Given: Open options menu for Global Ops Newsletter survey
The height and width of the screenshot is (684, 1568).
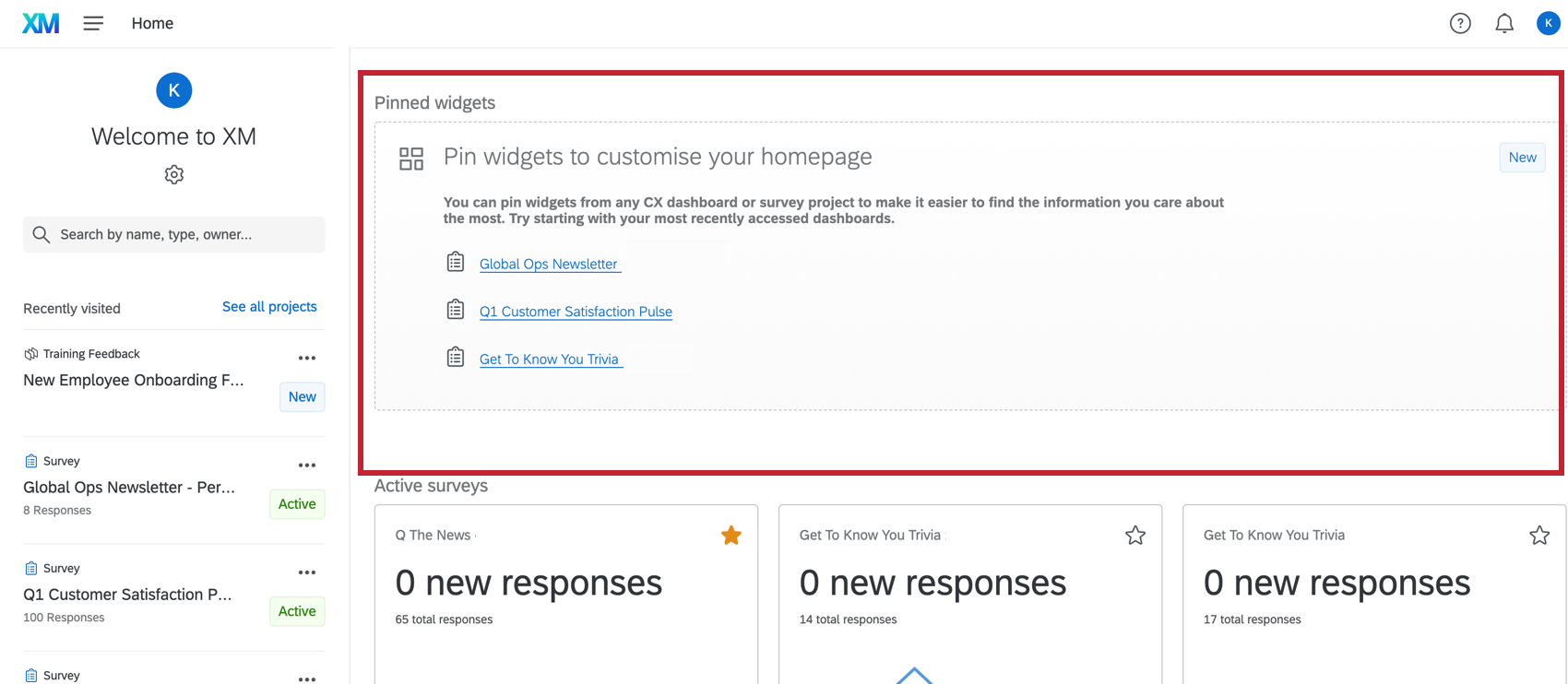Looking at the screenshot, I should tap(306, 465).
